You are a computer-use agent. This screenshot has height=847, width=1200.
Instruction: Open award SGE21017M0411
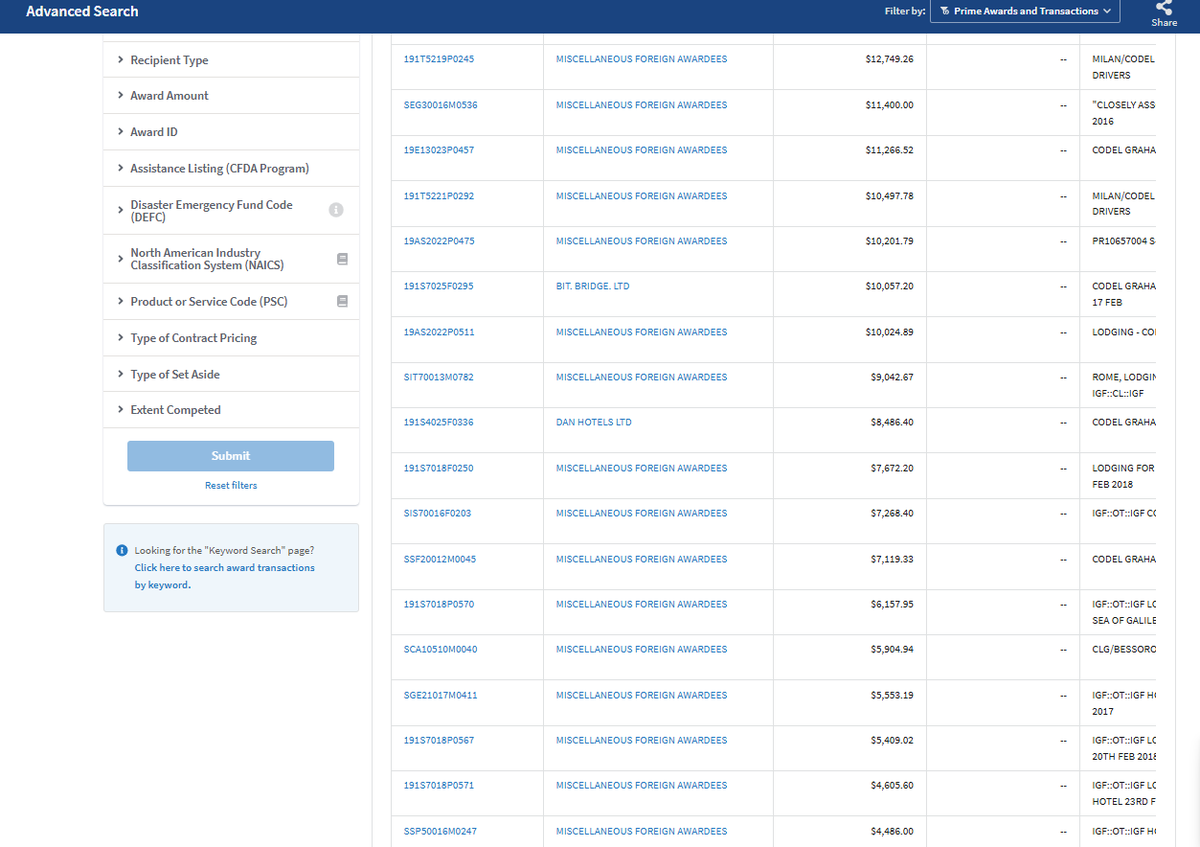point(440,695)
